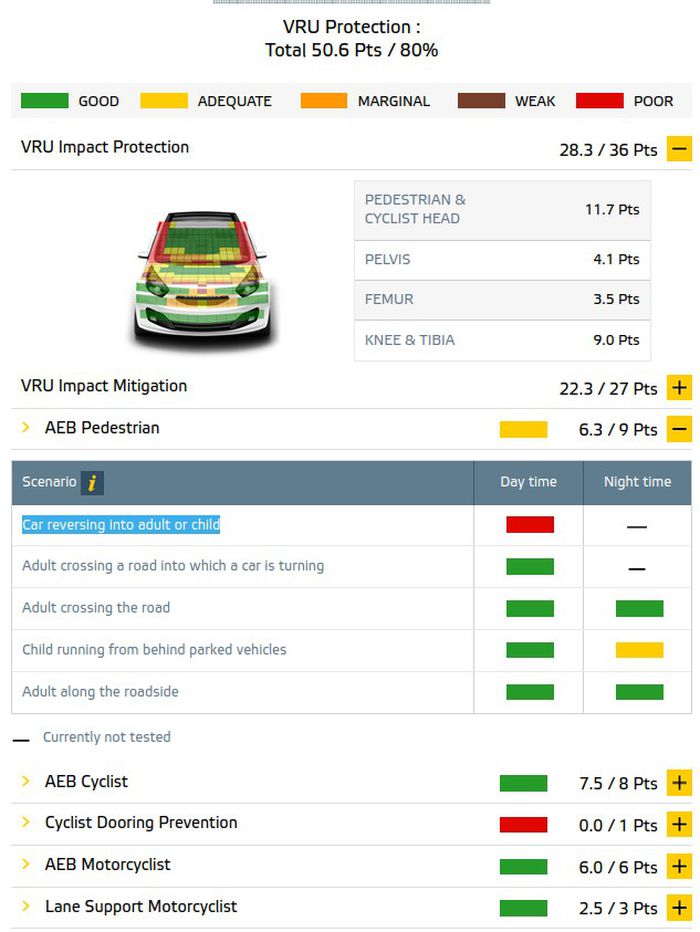Viewport: 700px width, 932px height.
Task: Click red daytime rating for car reversing
Action: point(529,525)
